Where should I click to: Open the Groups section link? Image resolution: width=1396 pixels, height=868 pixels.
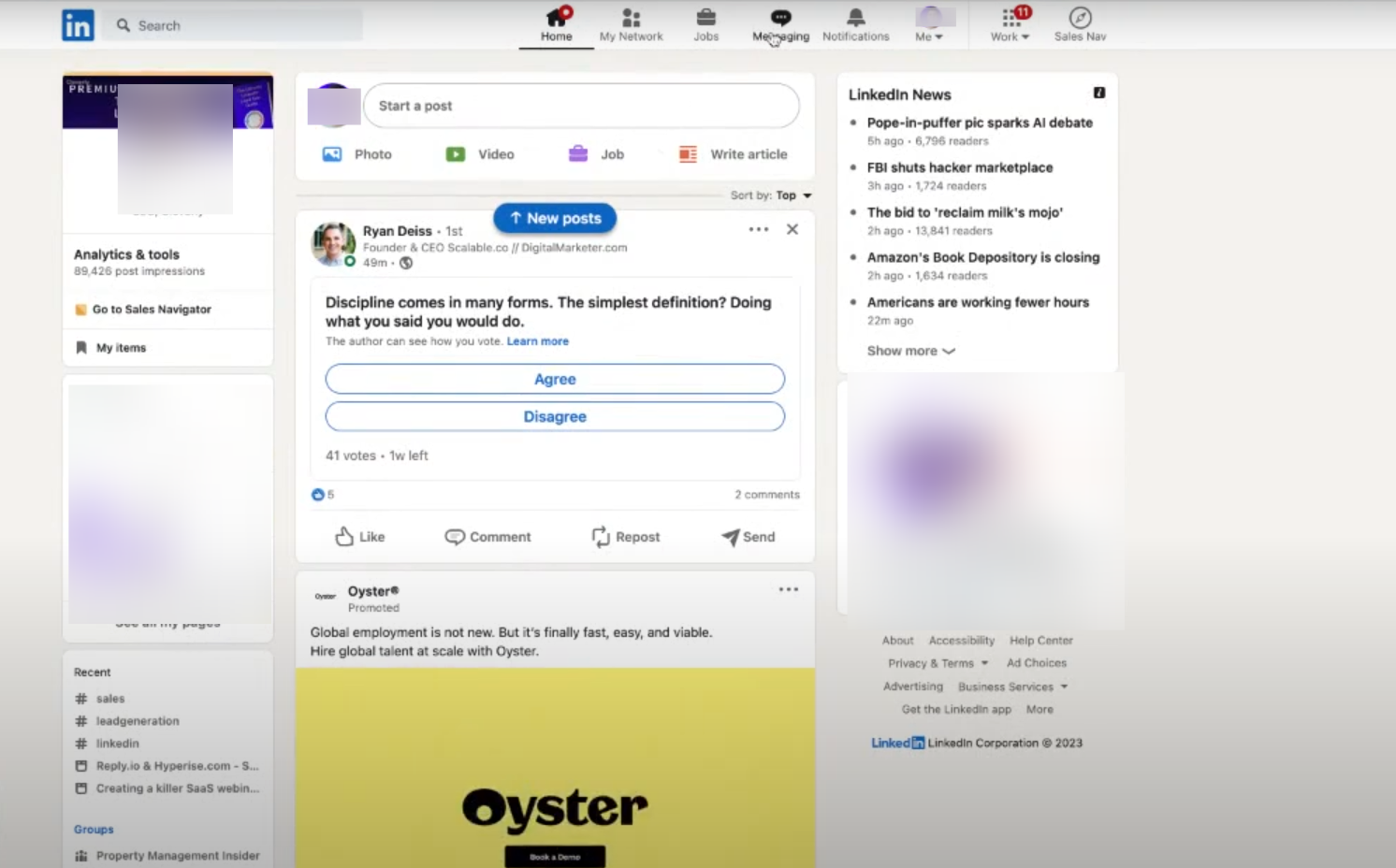tap(94, 830)
